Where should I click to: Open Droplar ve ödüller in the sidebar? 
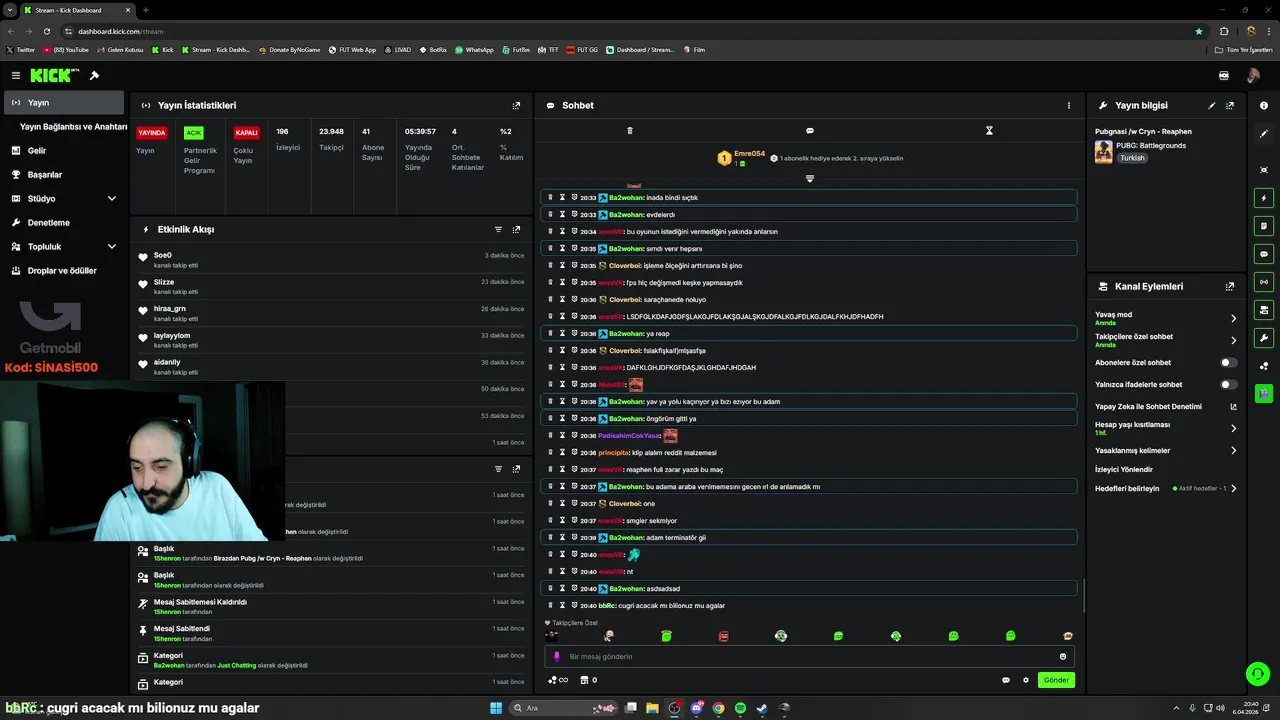coord(64,270)
